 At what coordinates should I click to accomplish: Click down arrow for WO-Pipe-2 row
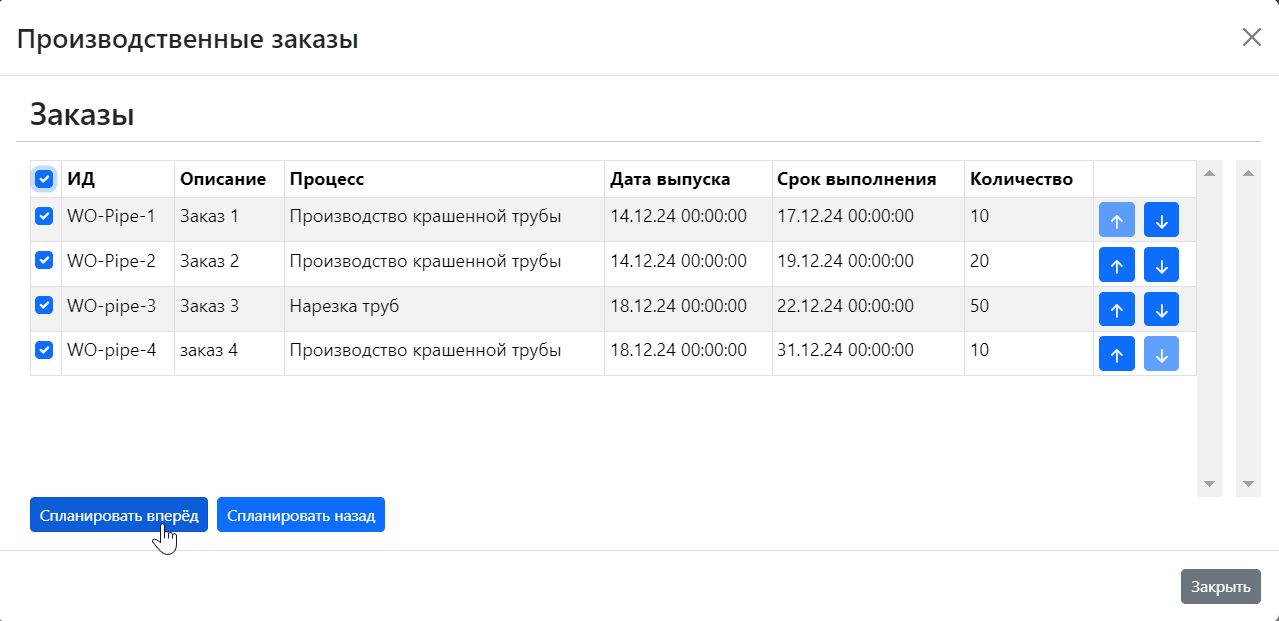pos(1161,265)
